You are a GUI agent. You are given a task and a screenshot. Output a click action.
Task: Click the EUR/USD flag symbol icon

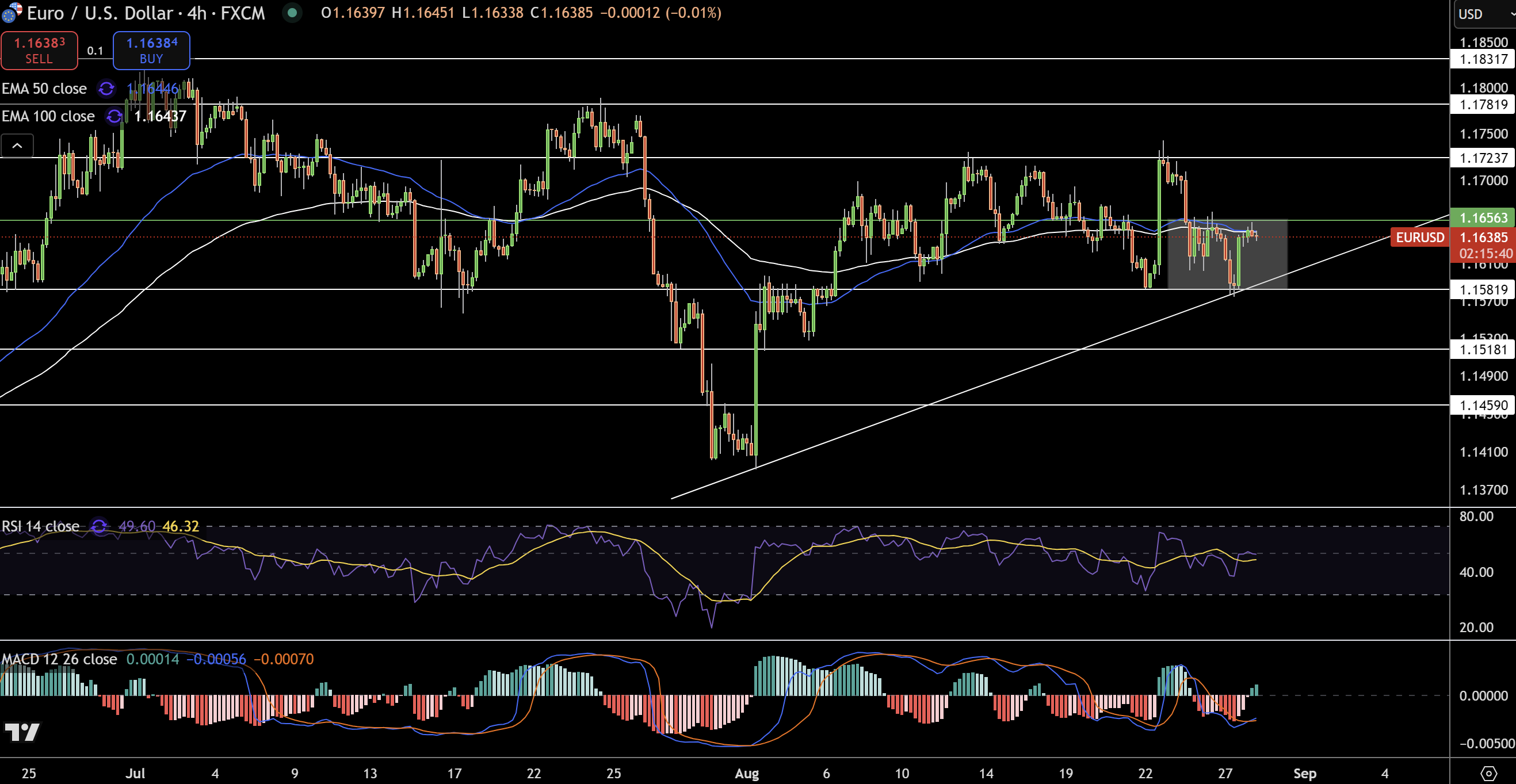[x=10, y=12]
